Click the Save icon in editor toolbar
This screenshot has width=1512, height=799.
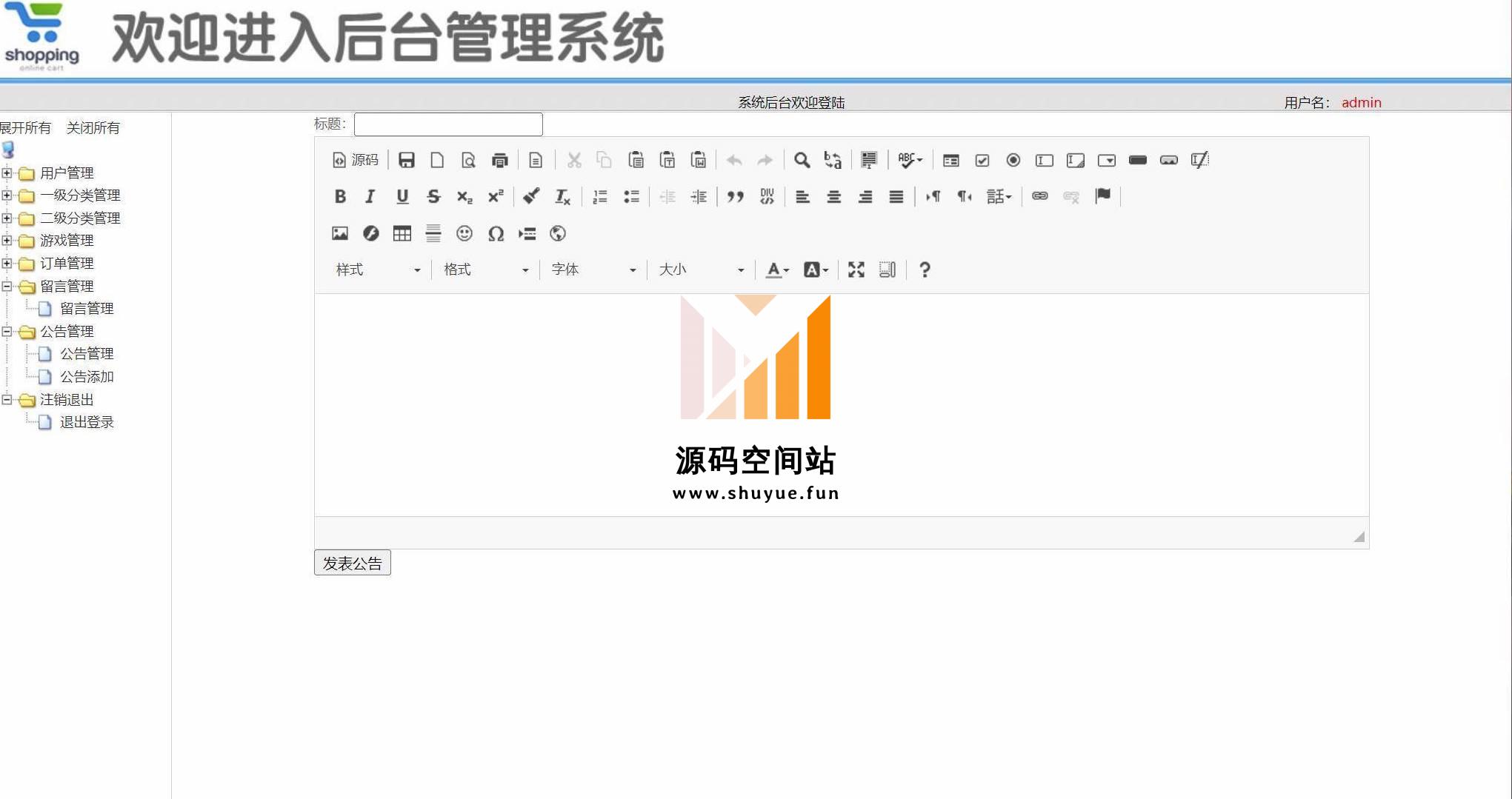(406, 160)
